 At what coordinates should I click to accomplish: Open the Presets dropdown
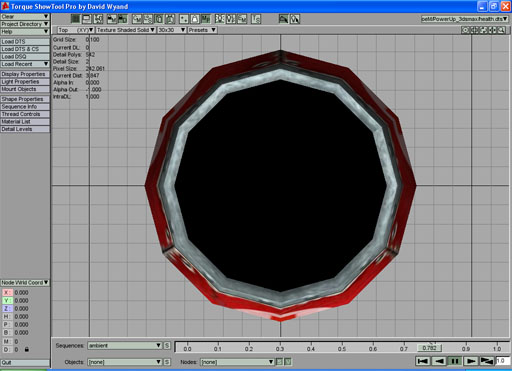click(202, 30)
